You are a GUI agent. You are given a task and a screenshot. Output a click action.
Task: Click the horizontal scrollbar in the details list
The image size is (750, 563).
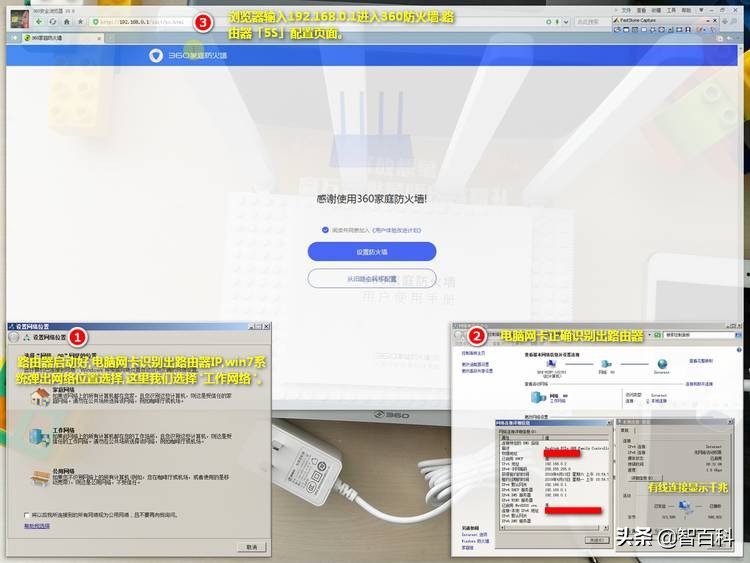point(553,528)
